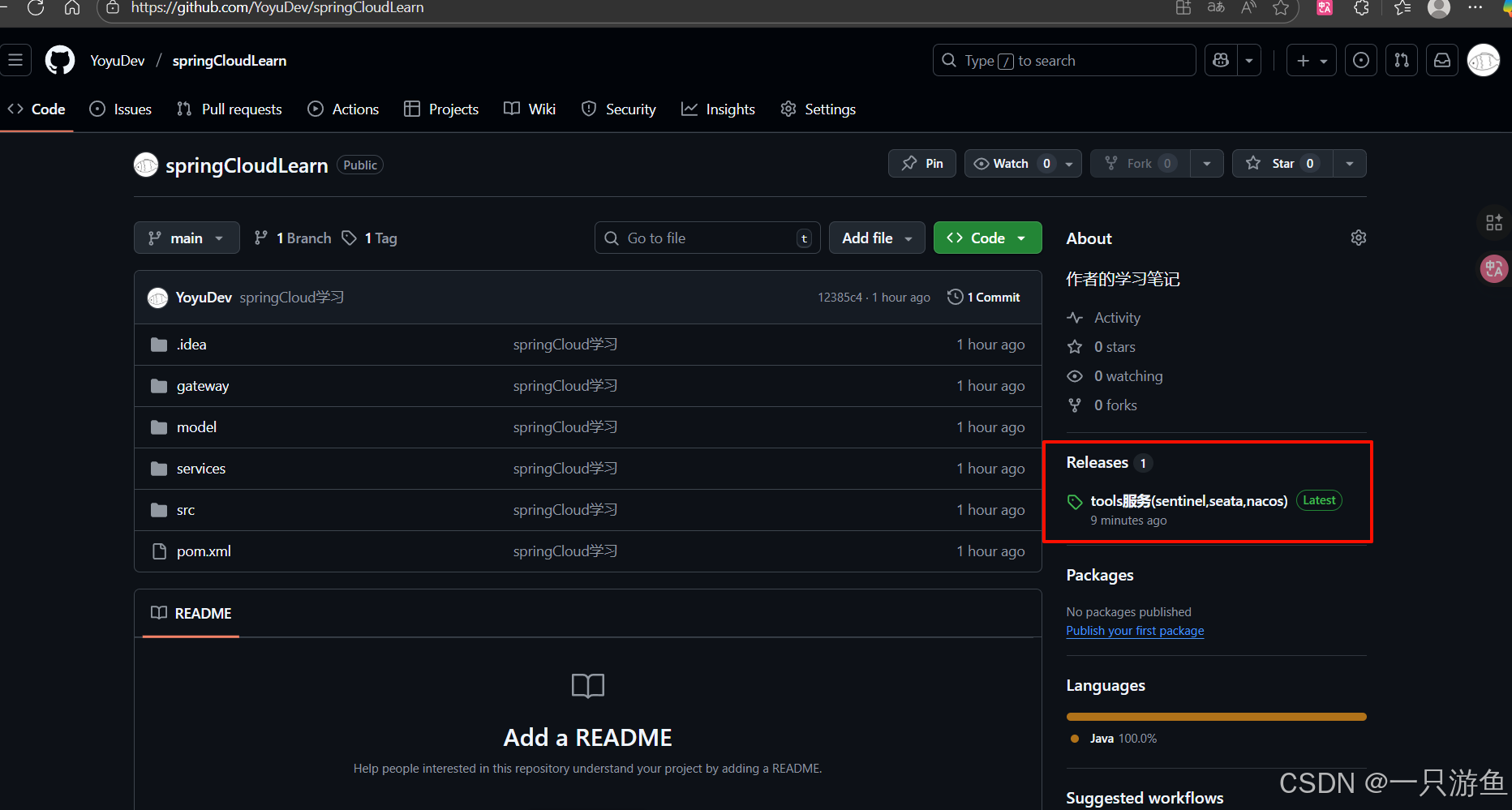Image resolution: width=1512 pixels, height=810 pixels.
Task: Toggle Watch on this repository
Action: [x=1012, y=164]
